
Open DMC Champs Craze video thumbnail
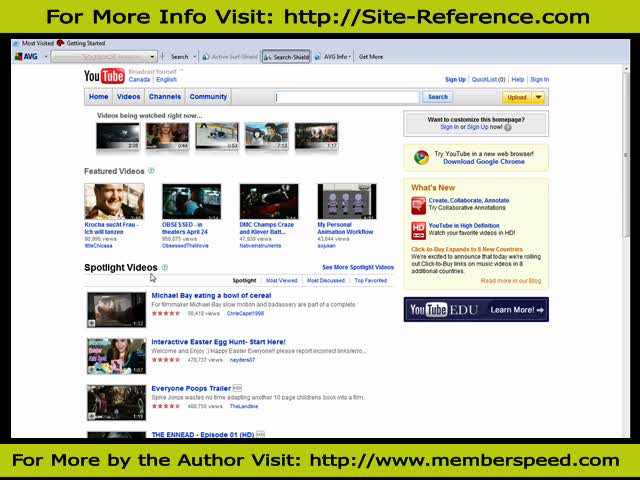tap(269, 201)
